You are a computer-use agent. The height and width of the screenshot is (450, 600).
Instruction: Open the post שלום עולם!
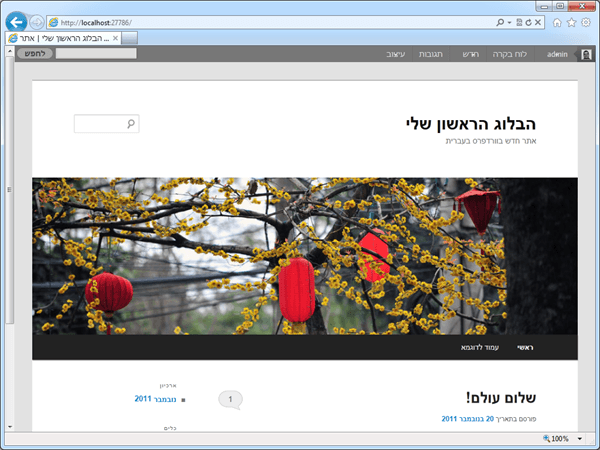pos(501,398)
